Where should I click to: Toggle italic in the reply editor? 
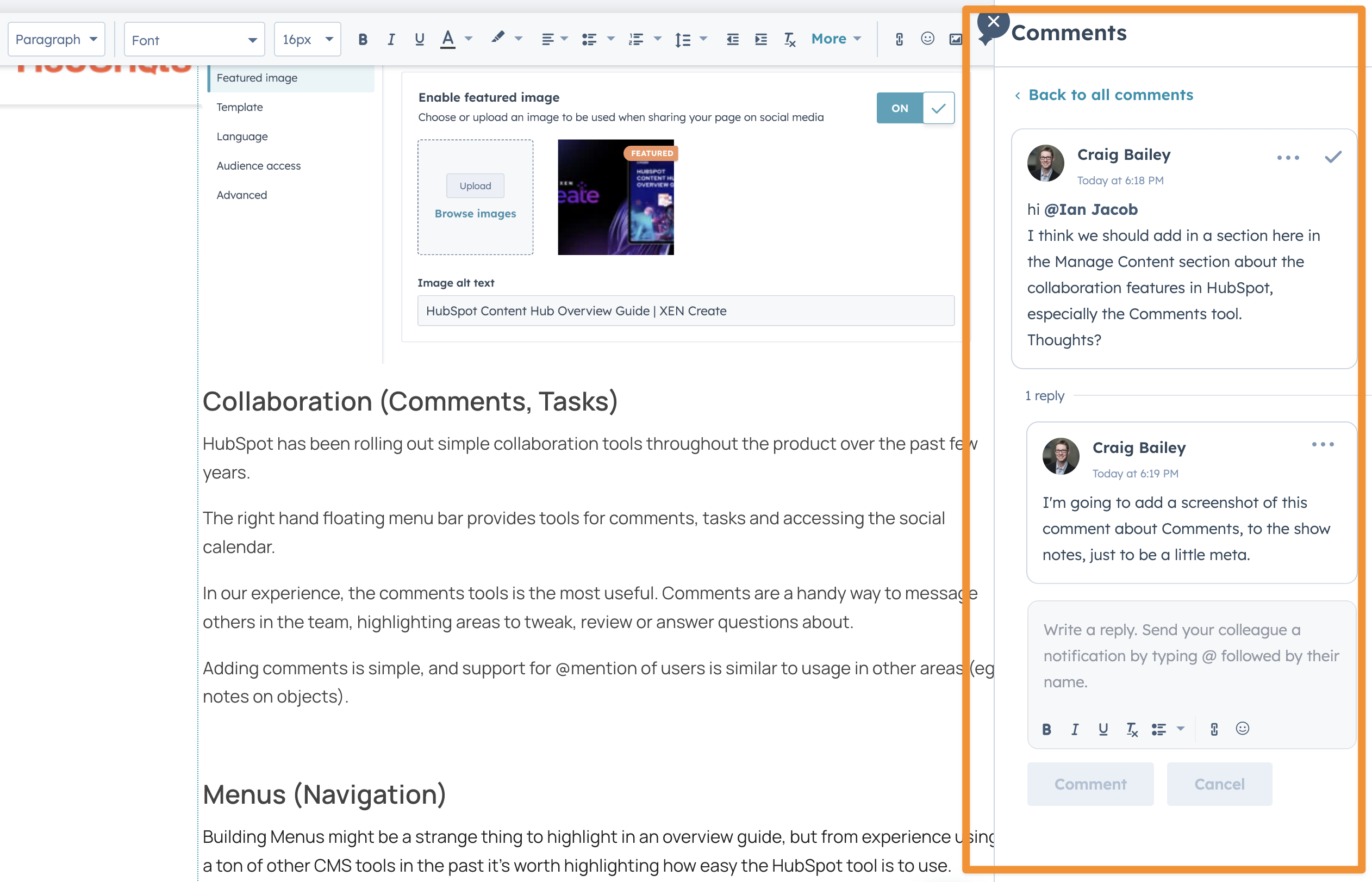click(1075, 729)
